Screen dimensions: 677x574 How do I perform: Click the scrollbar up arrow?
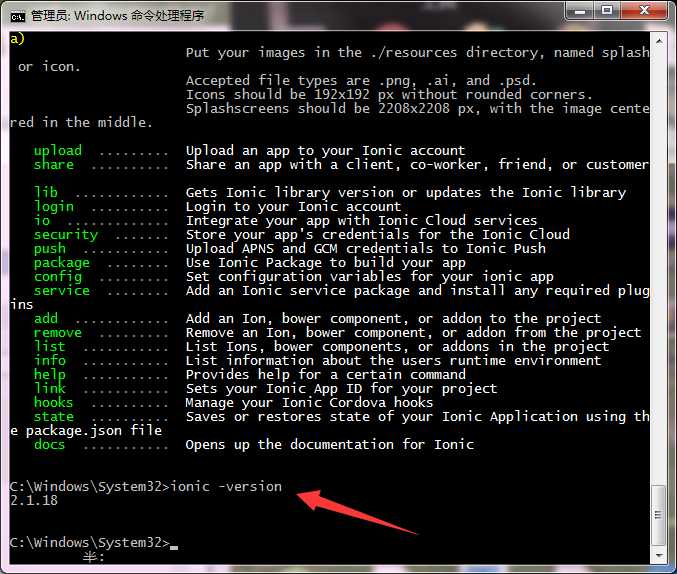[659, 41]
